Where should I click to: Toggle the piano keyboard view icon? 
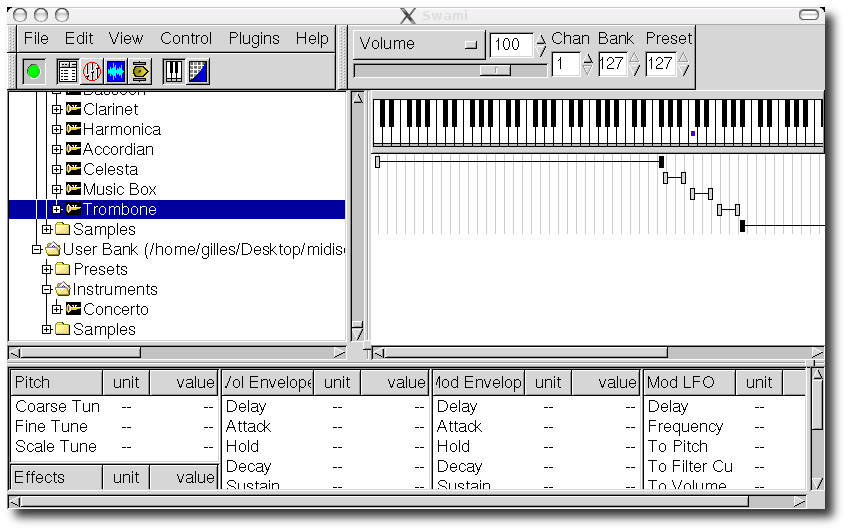(173, 71)
